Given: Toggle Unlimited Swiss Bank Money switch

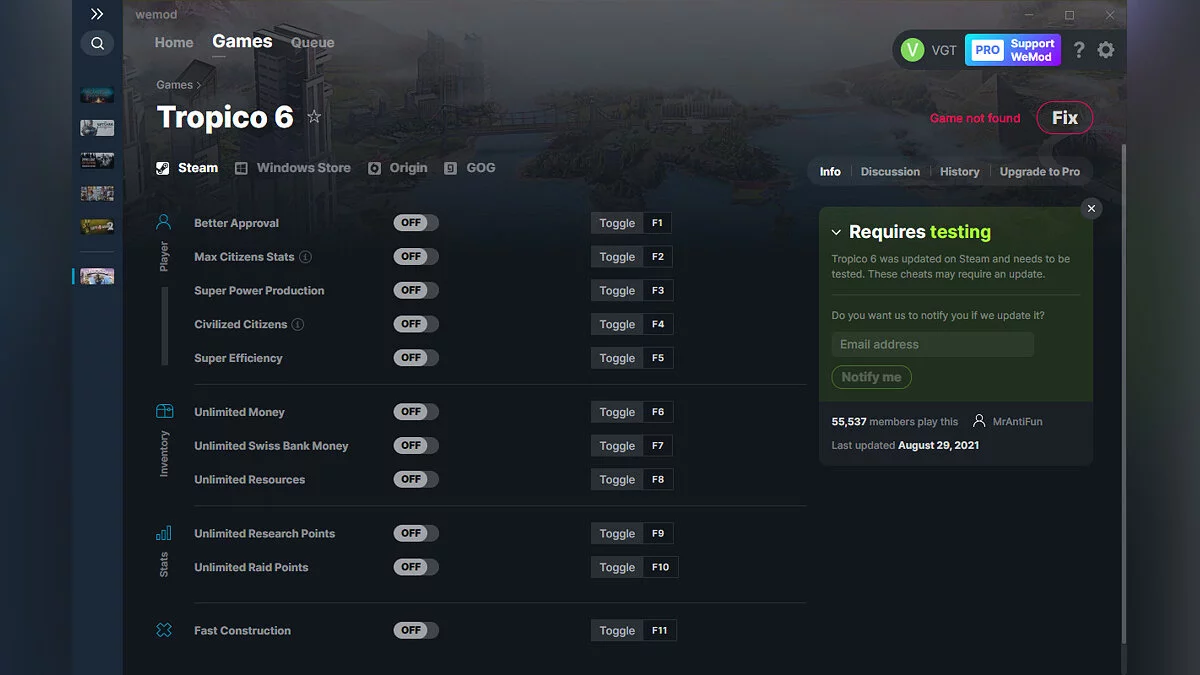Looking at the screenshot, I should pos(416,445).
